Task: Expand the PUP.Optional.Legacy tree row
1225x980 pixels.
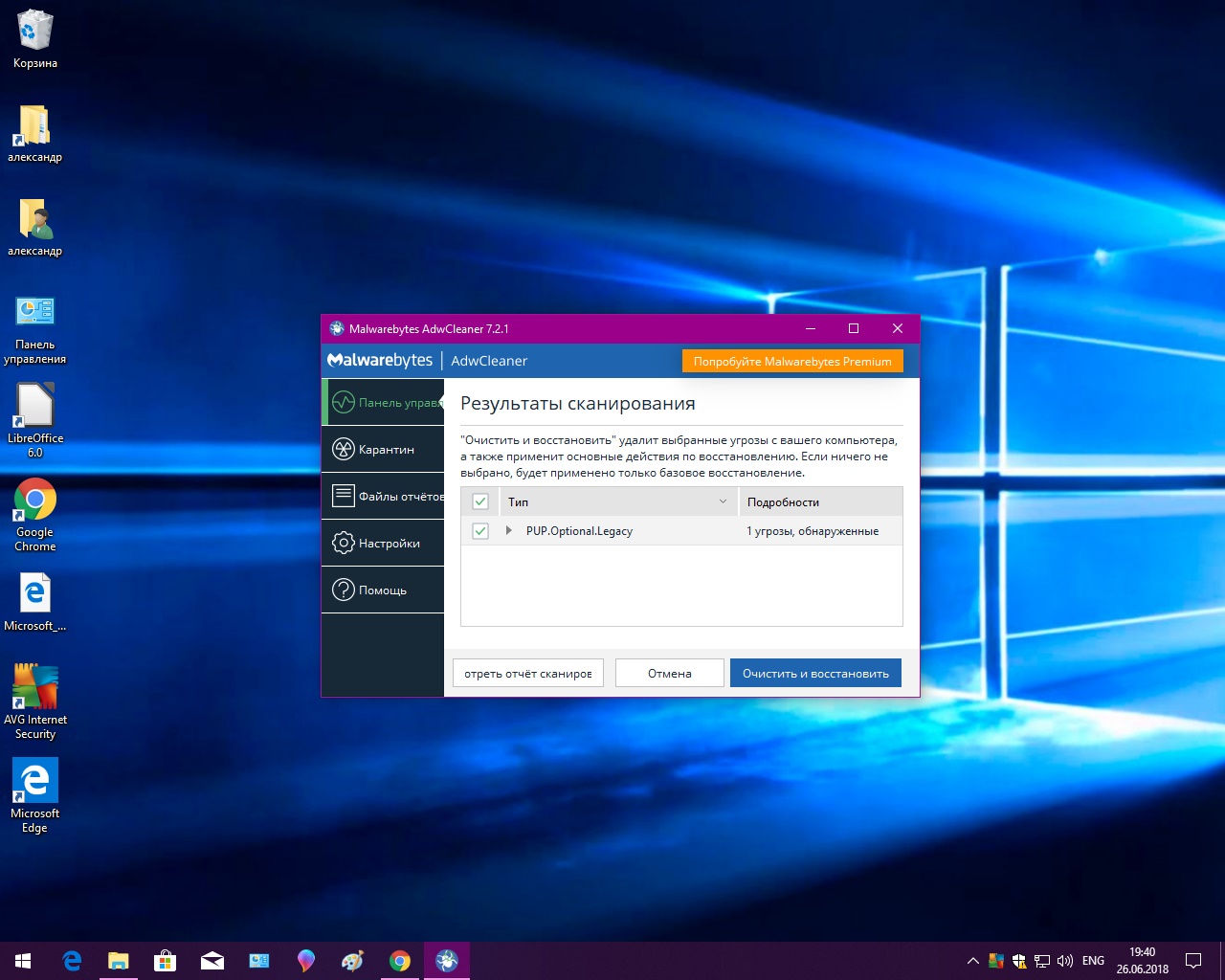Action: [x=509, y=530]
